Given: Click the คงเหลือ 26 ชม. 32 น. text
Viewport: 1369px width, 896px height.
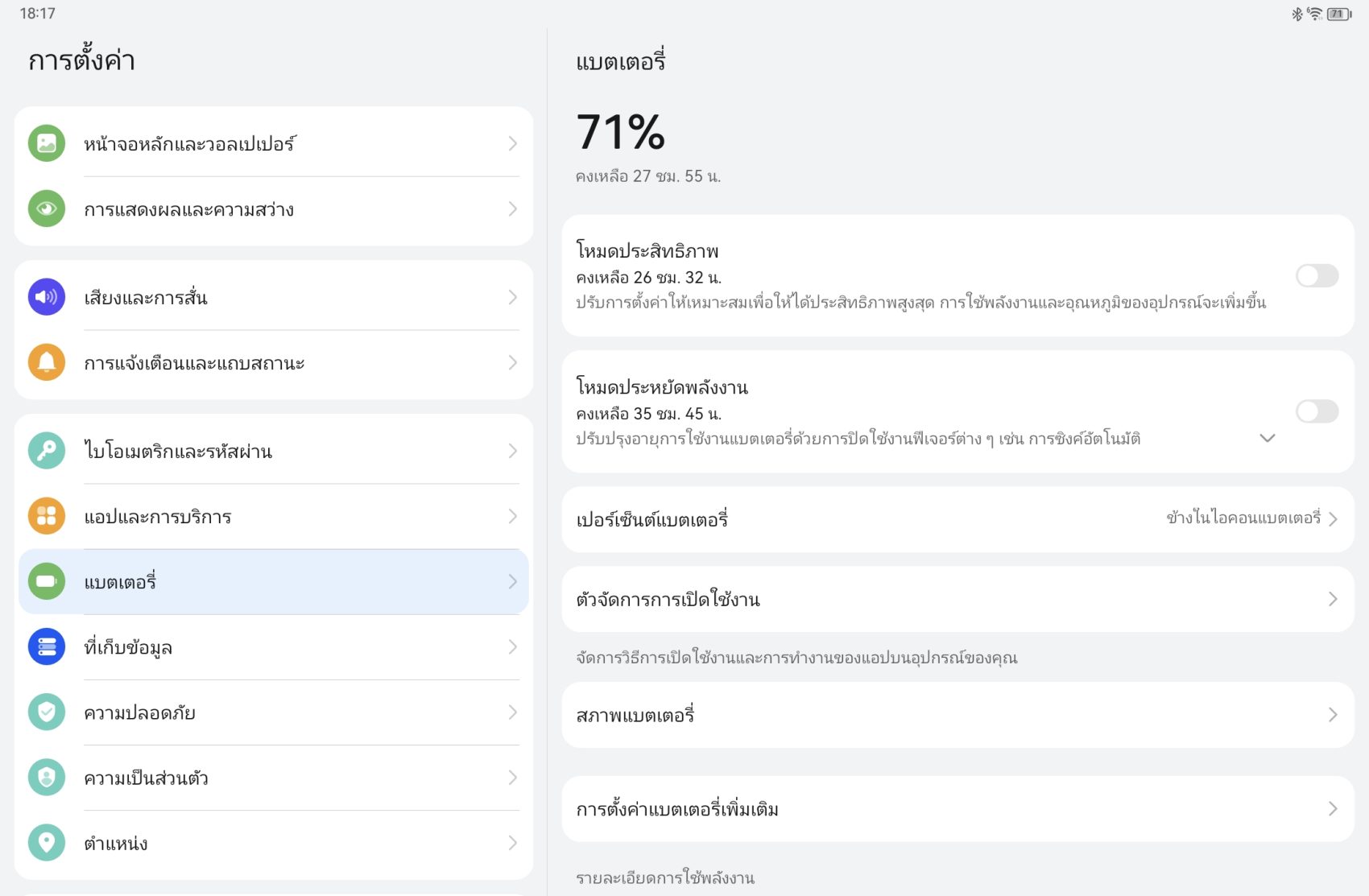Looking at the screenshot, I should coord(648,278).
